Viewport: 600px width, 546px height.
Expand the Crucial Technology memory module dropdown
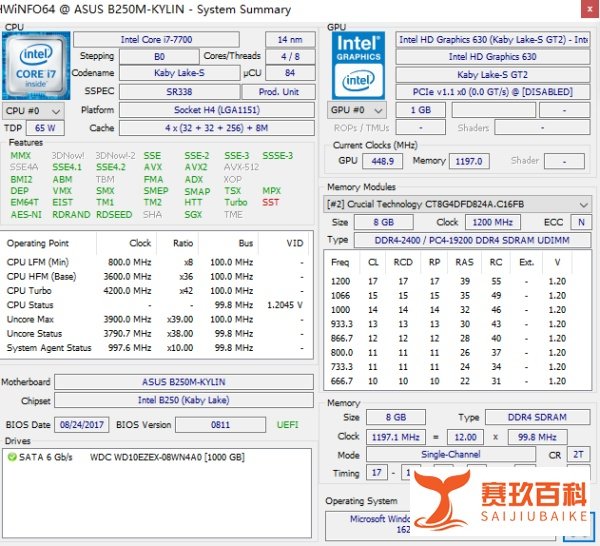(457, 204)
